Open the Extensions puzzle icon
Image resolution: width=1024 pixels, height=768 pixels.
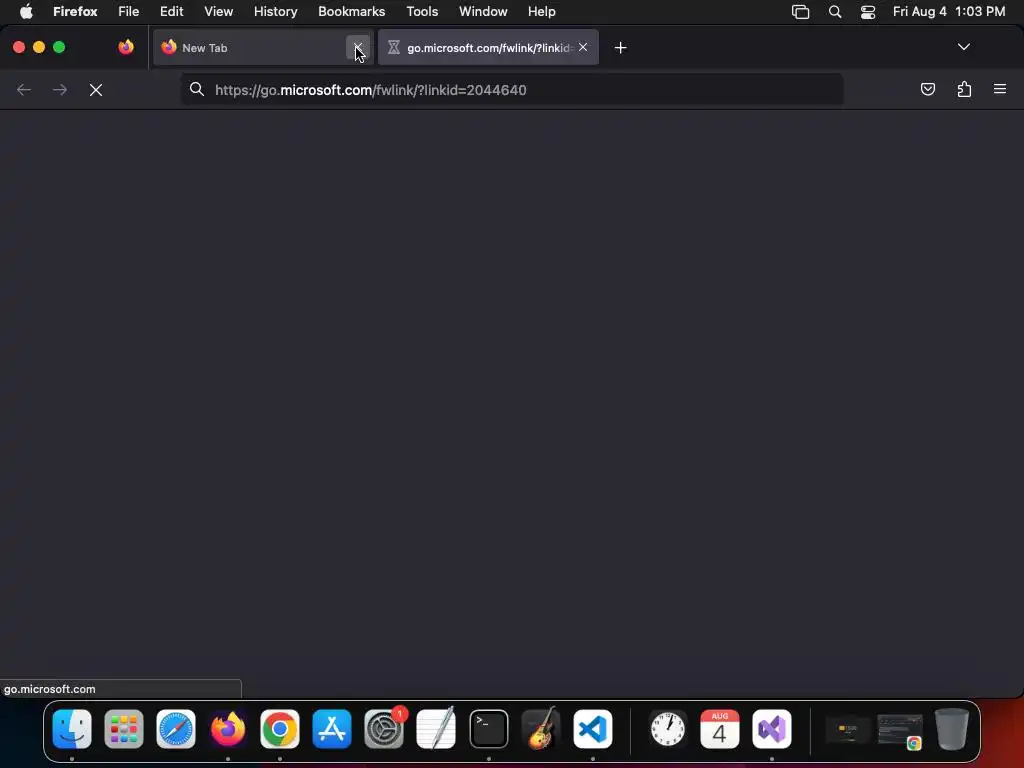[x=964, y=89]
